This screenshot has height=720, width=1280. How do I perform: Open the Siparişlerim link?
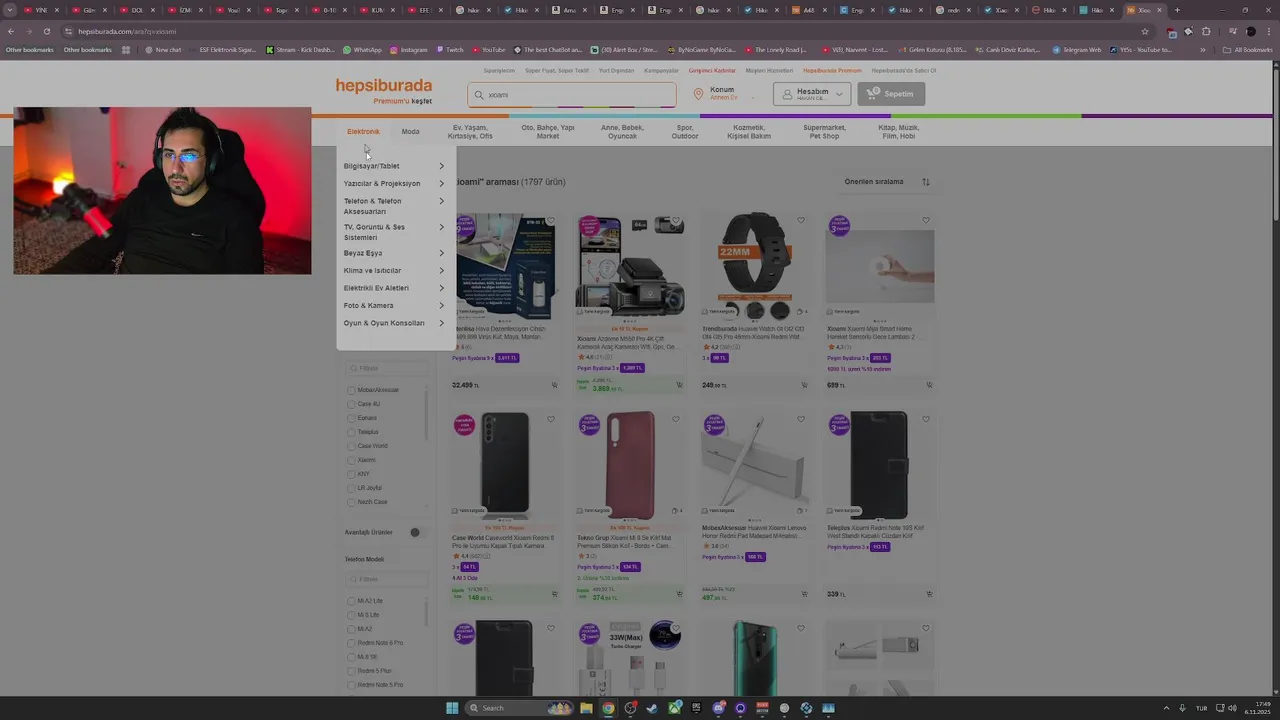click(499, 71)
